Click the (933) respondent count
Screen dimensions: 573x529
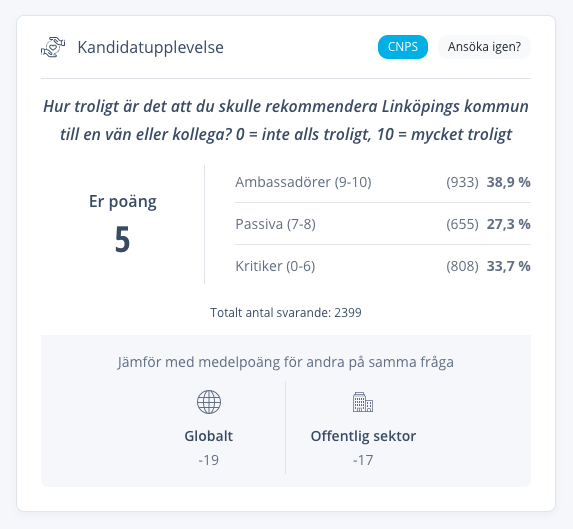(x=462, y=182)
